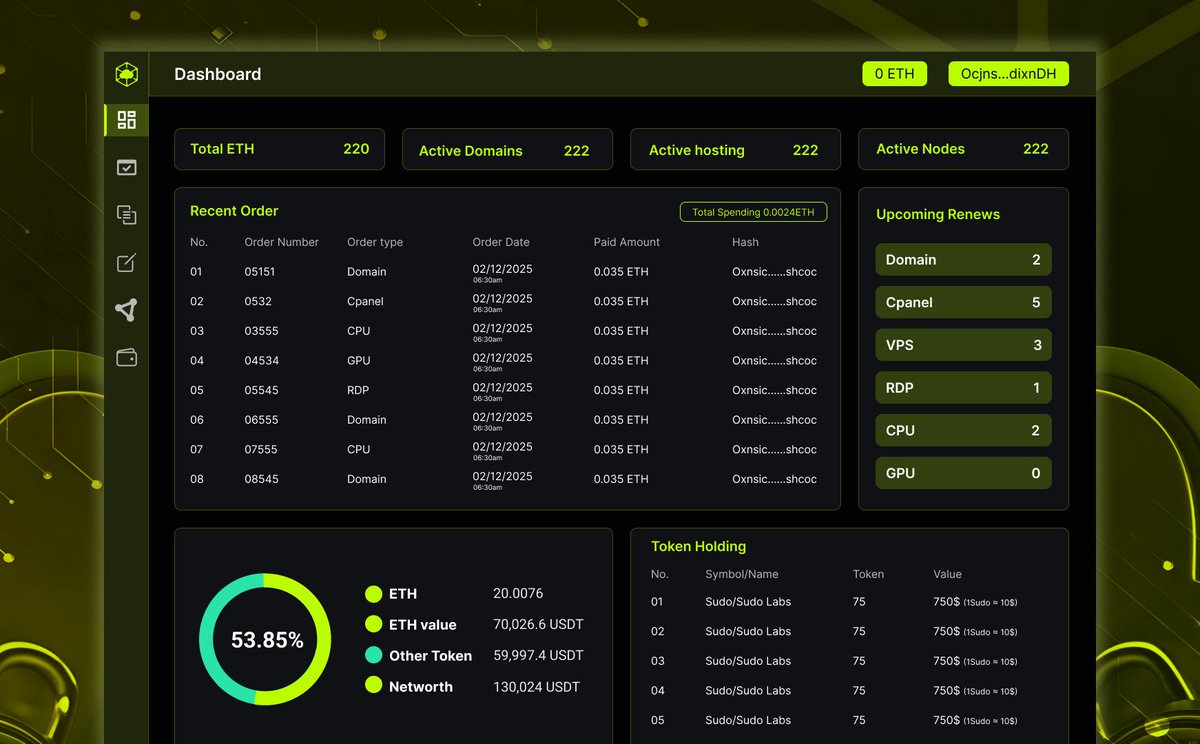Select the Dashboard grid icon in sidebar

click(x=126, y=120)
